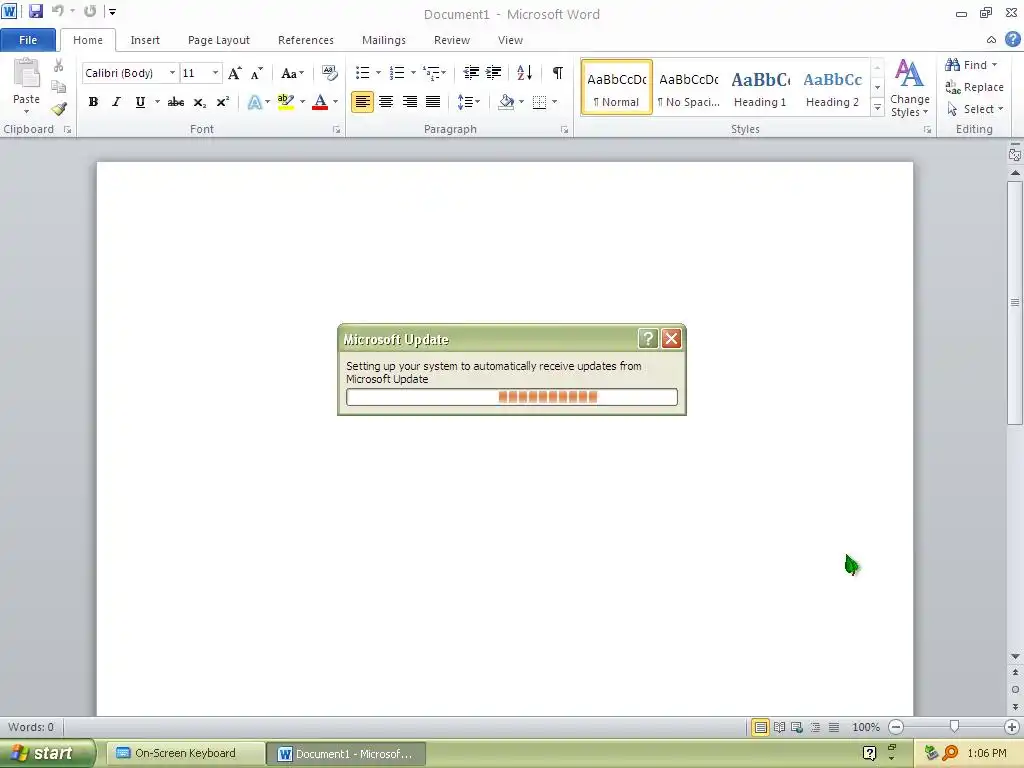Click the Redo repeat icon

[x=90, y=11]
